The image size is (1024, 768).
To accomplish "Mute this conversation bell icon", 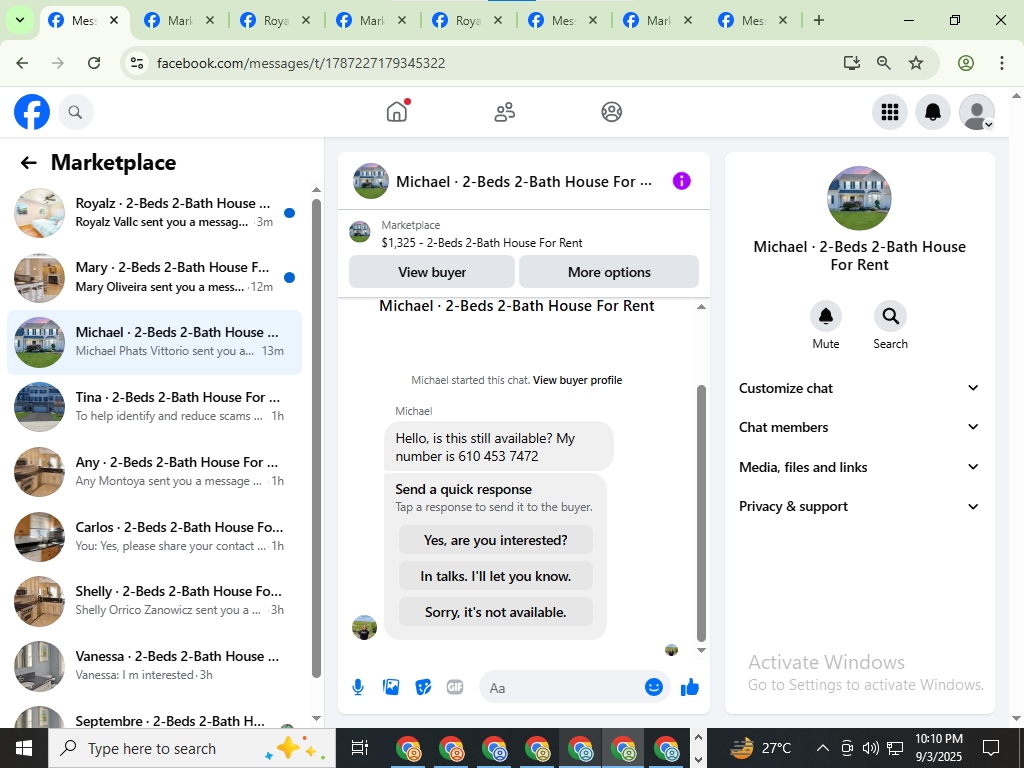I will [825, 316].
